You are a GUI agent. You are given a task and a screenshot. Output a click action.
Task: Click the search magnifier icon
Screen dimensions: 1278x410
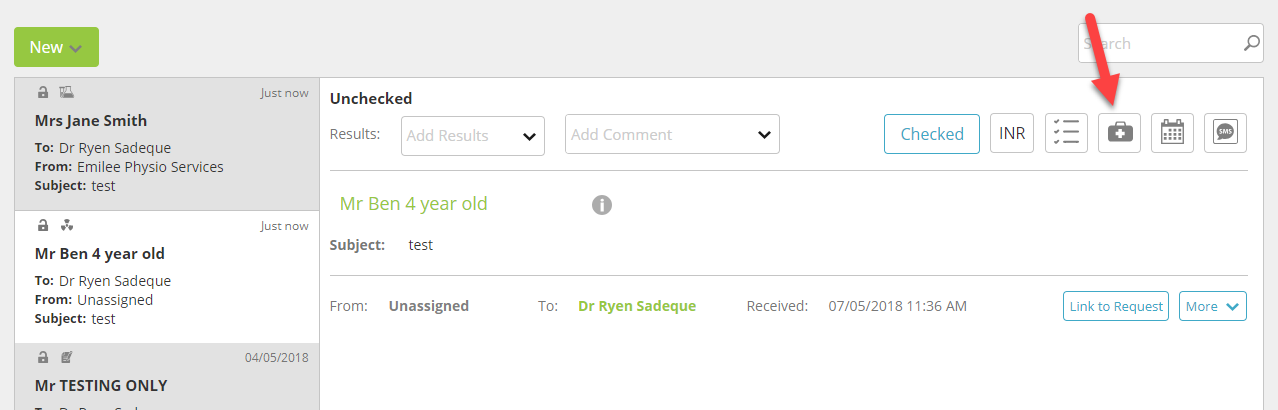click(x=1252, y=43)
